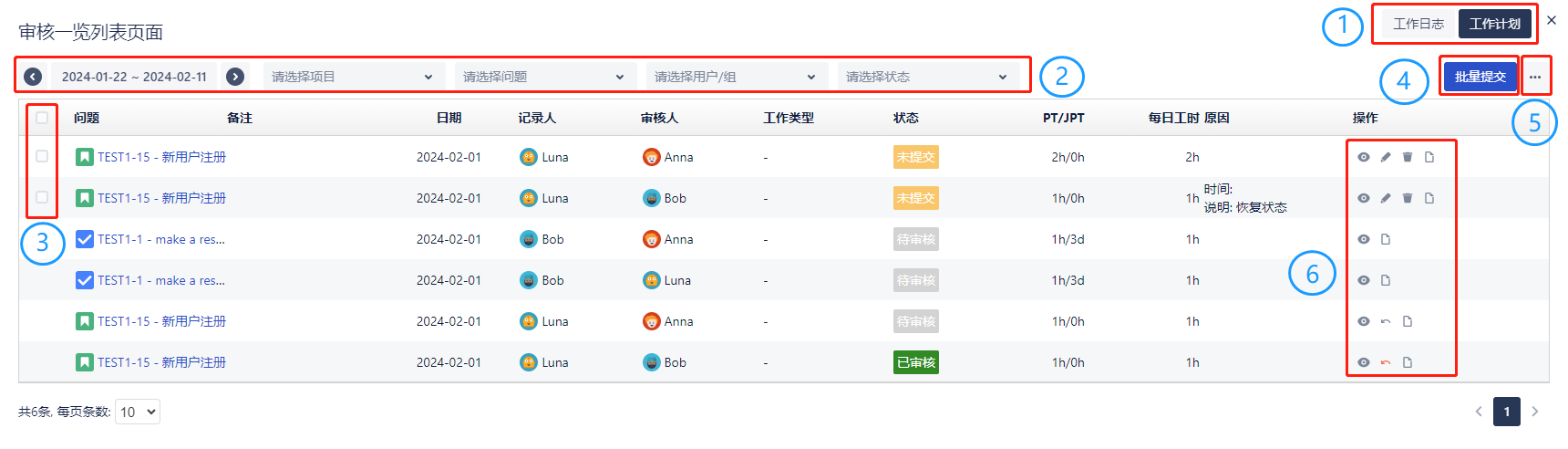1568x449 pixels.
Task: Click the red undo icon in the 已审核 row
Action: pyautogui.click(x=1386, y=362)
